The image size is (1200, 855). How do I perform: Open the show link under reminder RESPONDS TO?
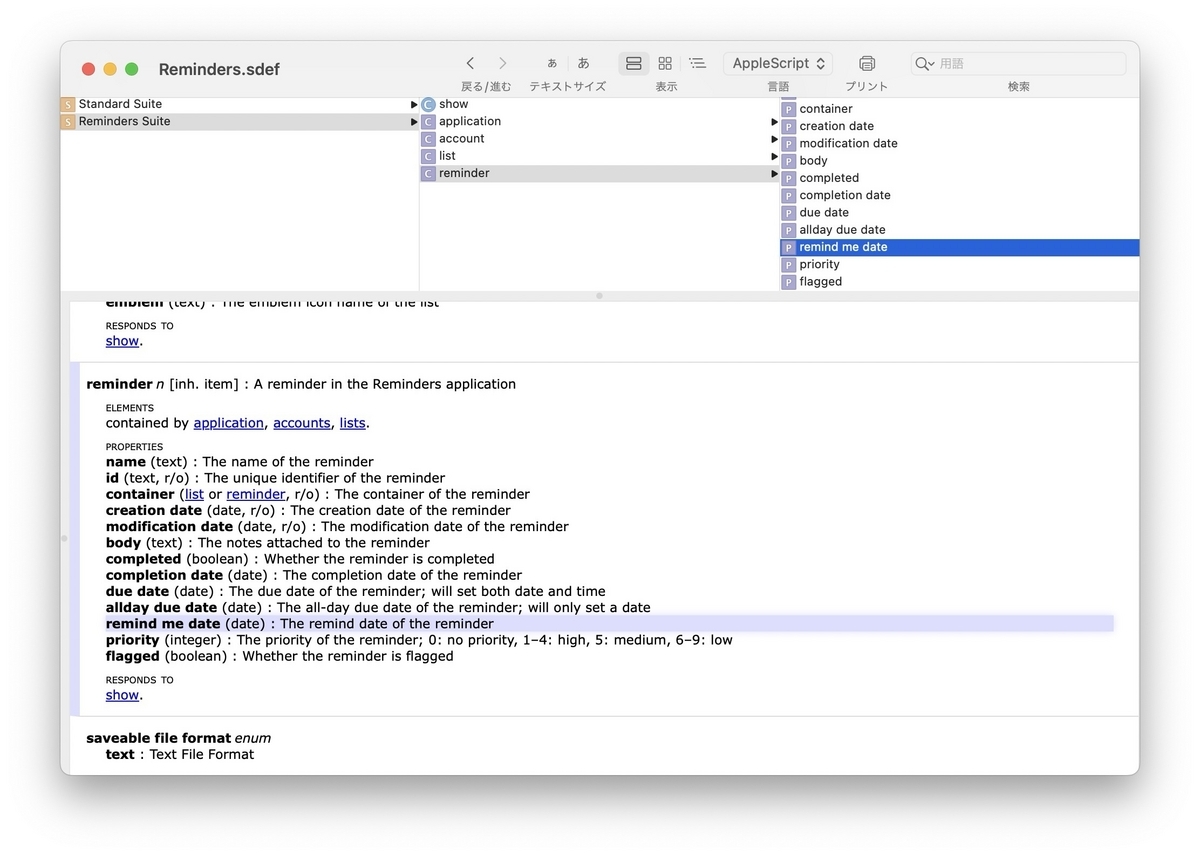[122, 695]
